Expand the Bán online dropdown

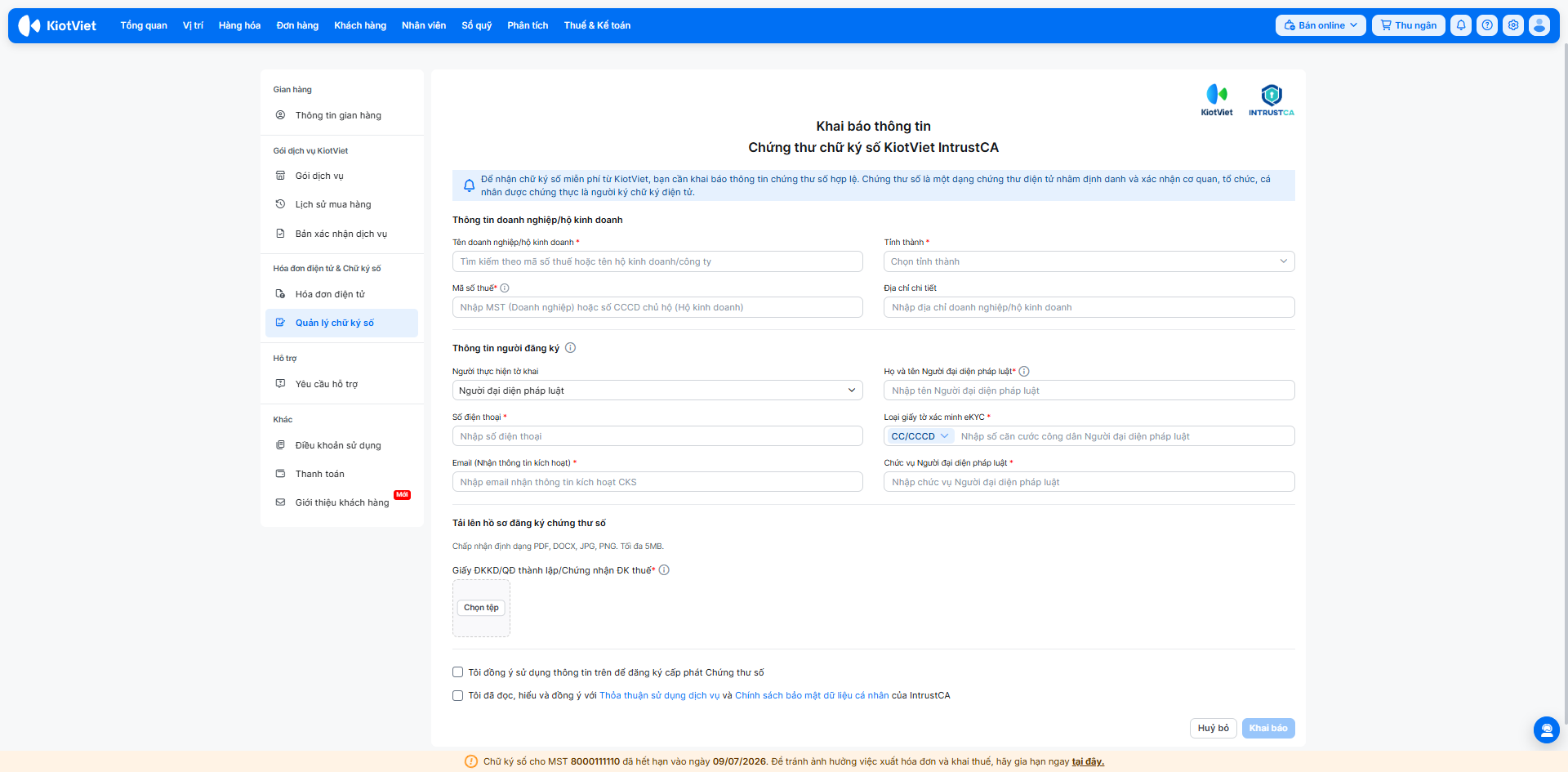pos(1321,25)
